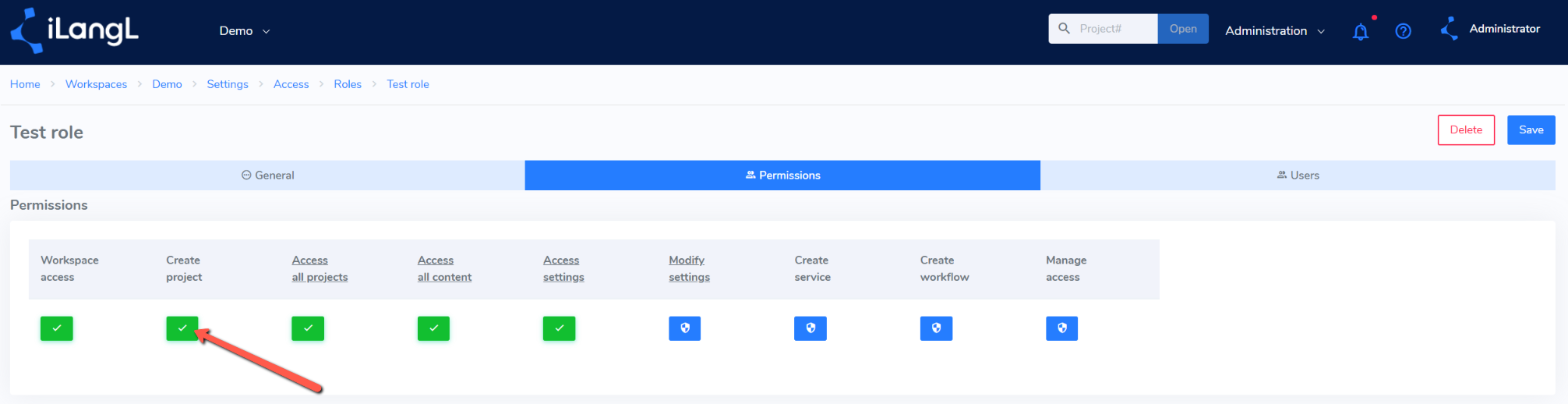Save the role changes
The height and width of the screenshot is (404, 1568).
1531,130
